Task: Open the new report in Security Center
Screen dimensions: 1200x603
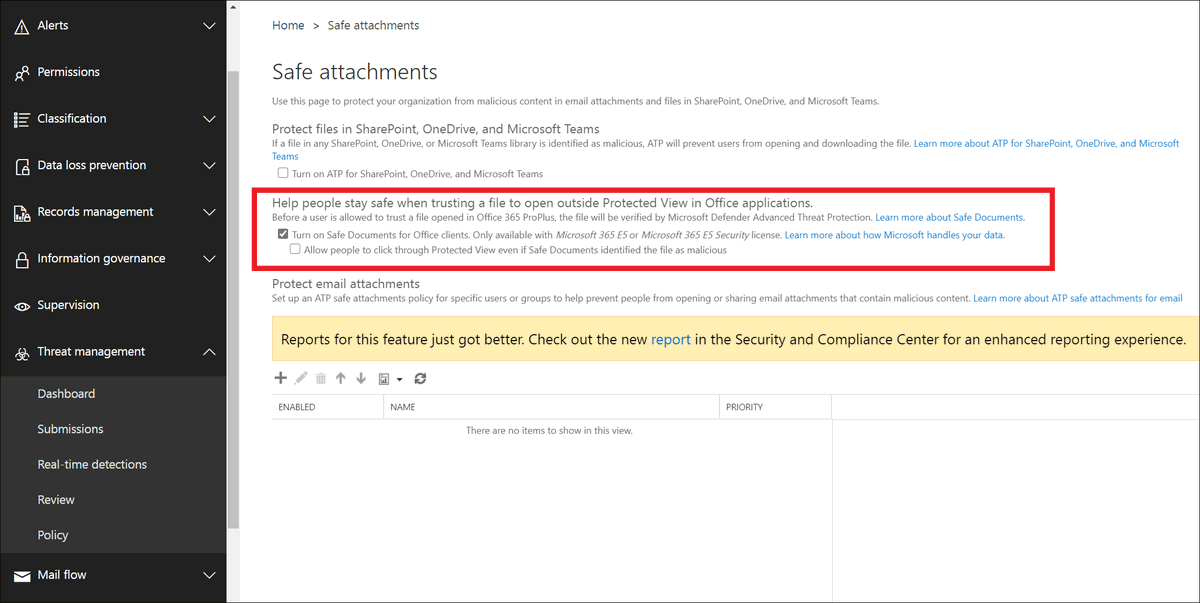Action: 671,339
